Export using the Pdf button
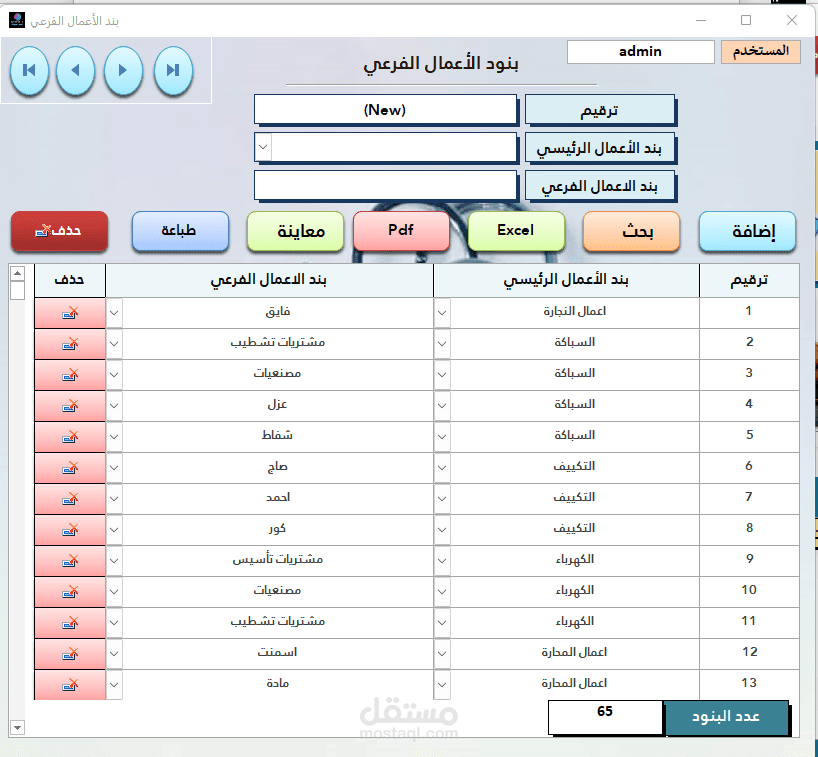Image resolution: width=818 pixels, height=757 pixels. coord(401,231)
